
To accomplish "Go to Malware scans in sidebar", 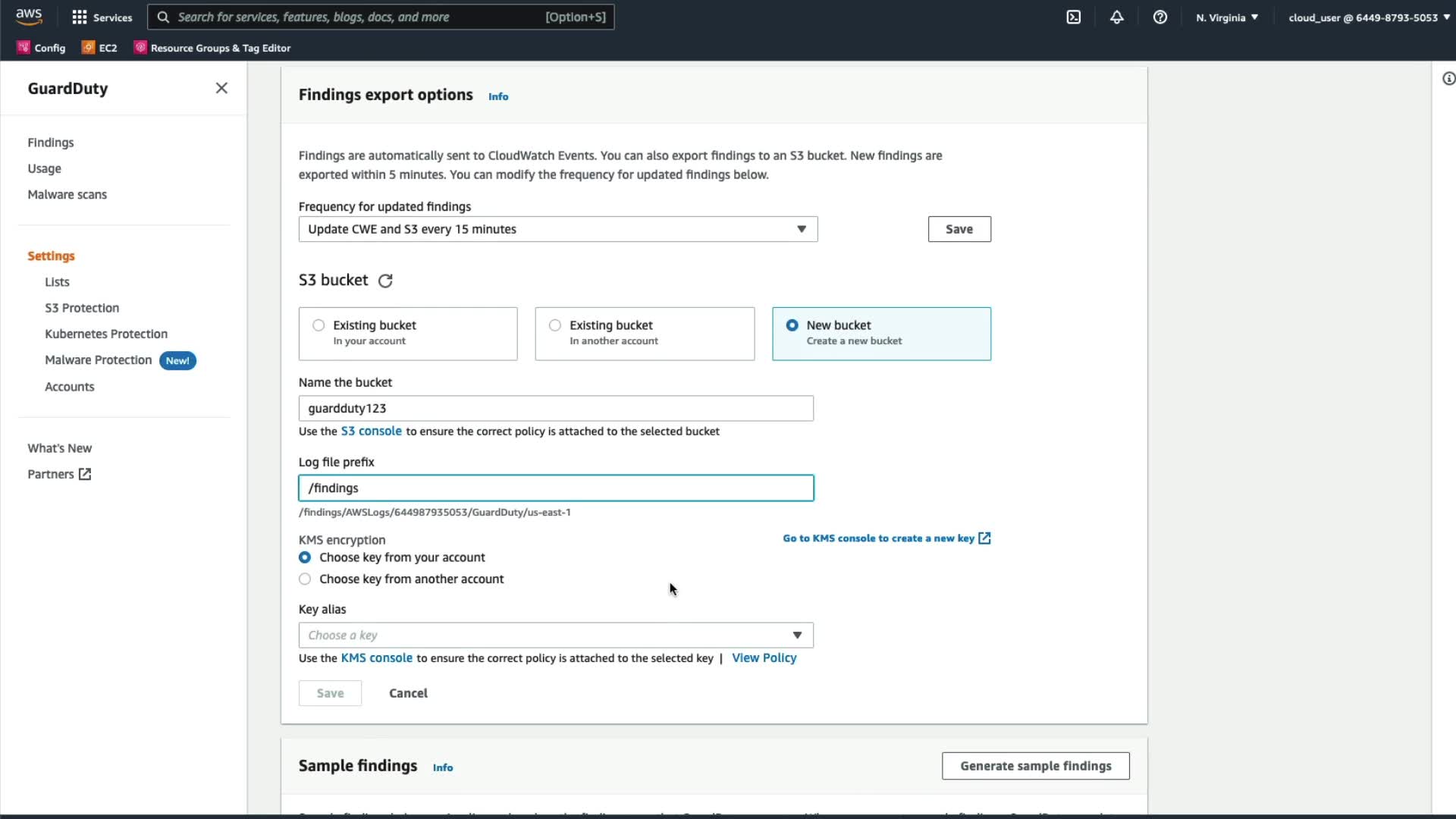I will [x=67, y=195].
